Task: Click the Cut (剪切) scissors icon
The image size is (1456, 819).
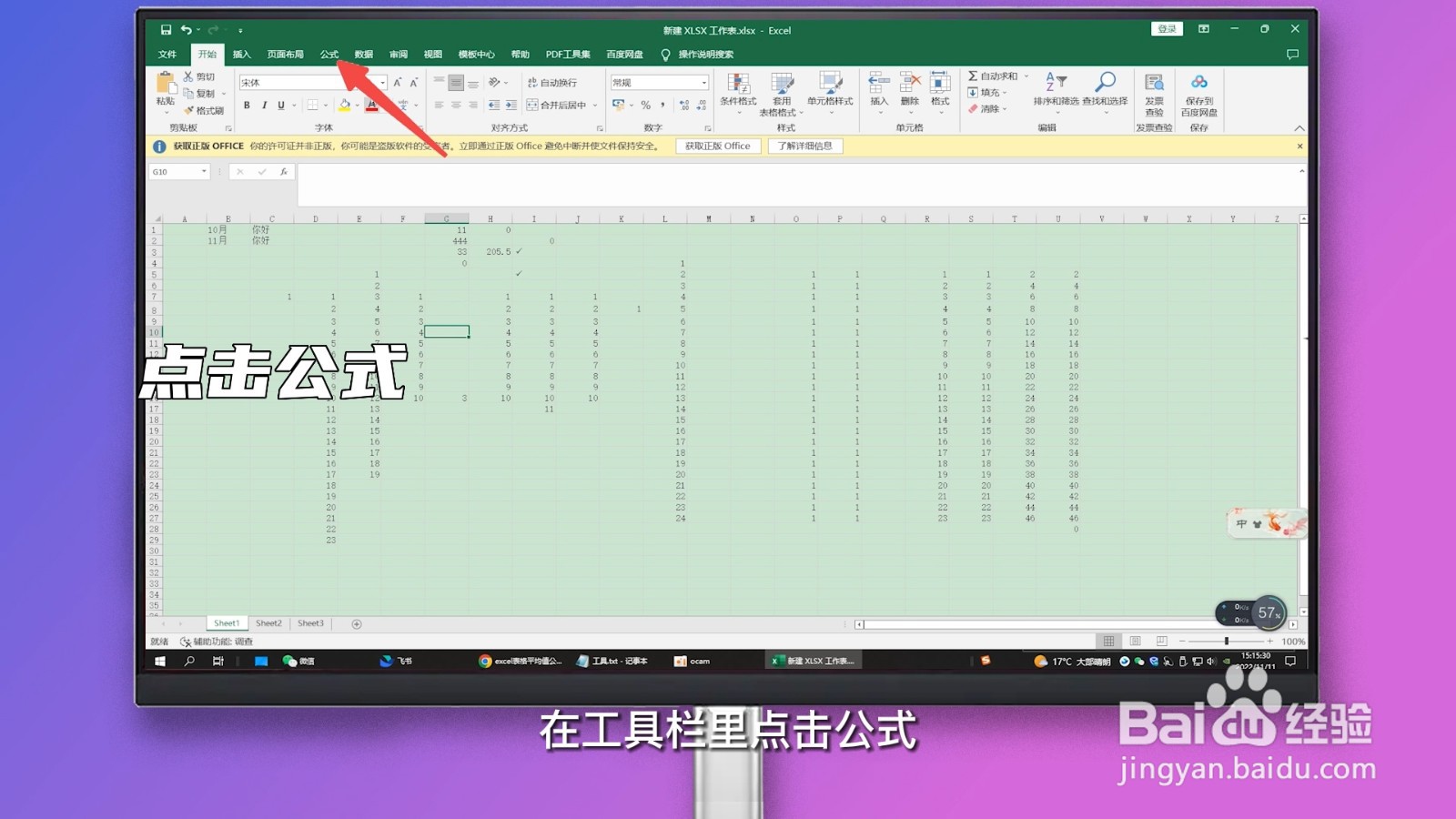Action: coord(187,76)
